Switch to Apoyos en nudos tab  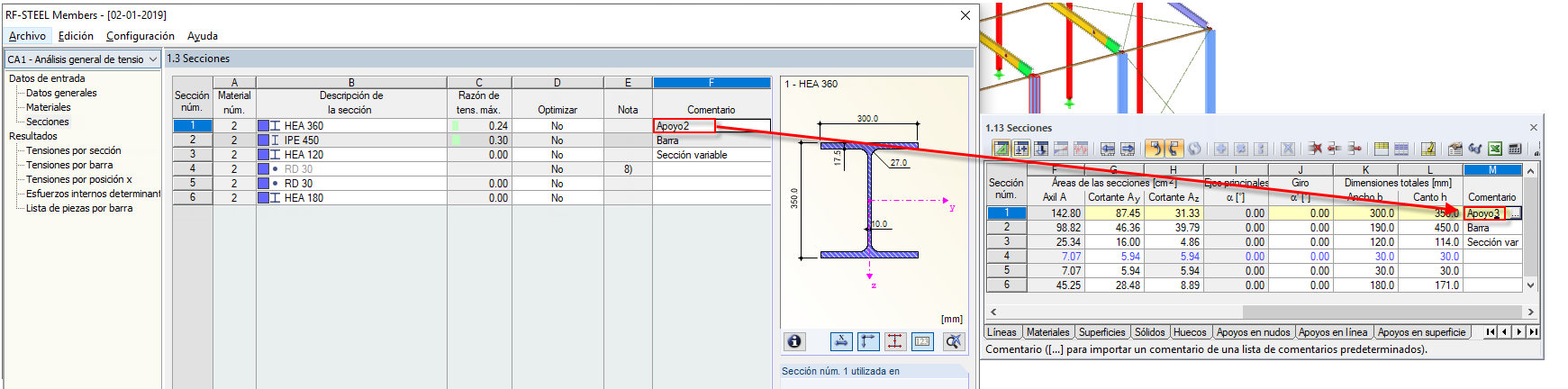[x=1254, y=332]
